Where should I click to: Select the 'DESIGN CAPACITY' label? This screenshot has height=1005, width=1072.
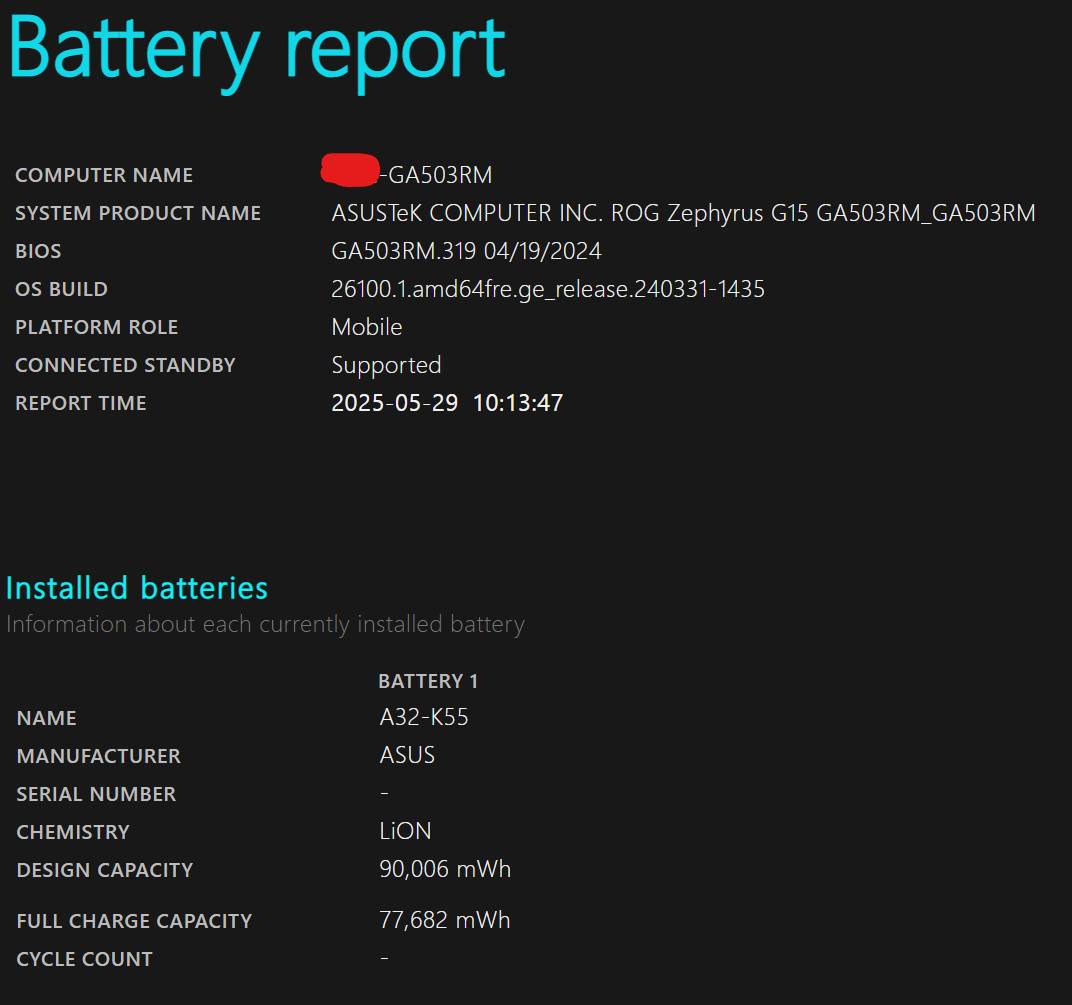pos(105,870)
